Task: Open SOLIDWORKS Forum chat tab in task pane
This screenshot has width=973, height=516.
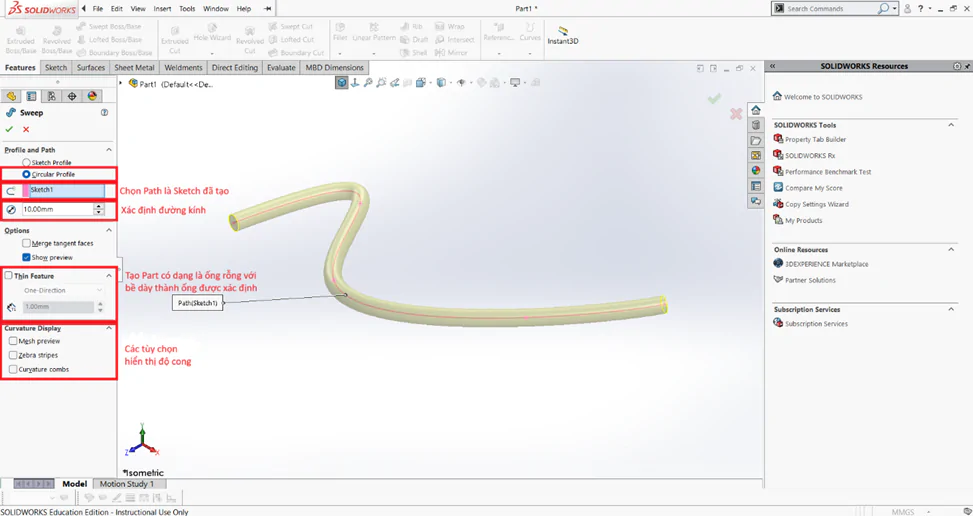Action: coord(756,201)
